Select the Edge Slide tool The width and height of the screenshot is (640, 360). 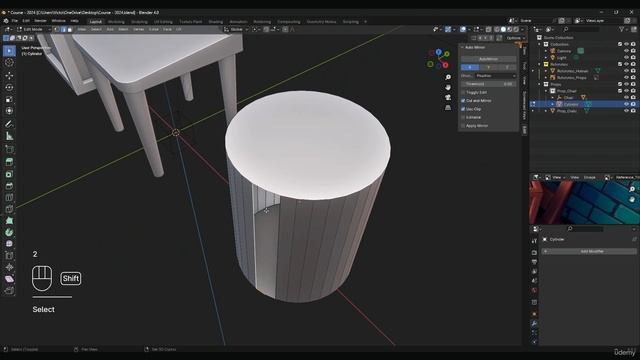[x=9, y=256]
